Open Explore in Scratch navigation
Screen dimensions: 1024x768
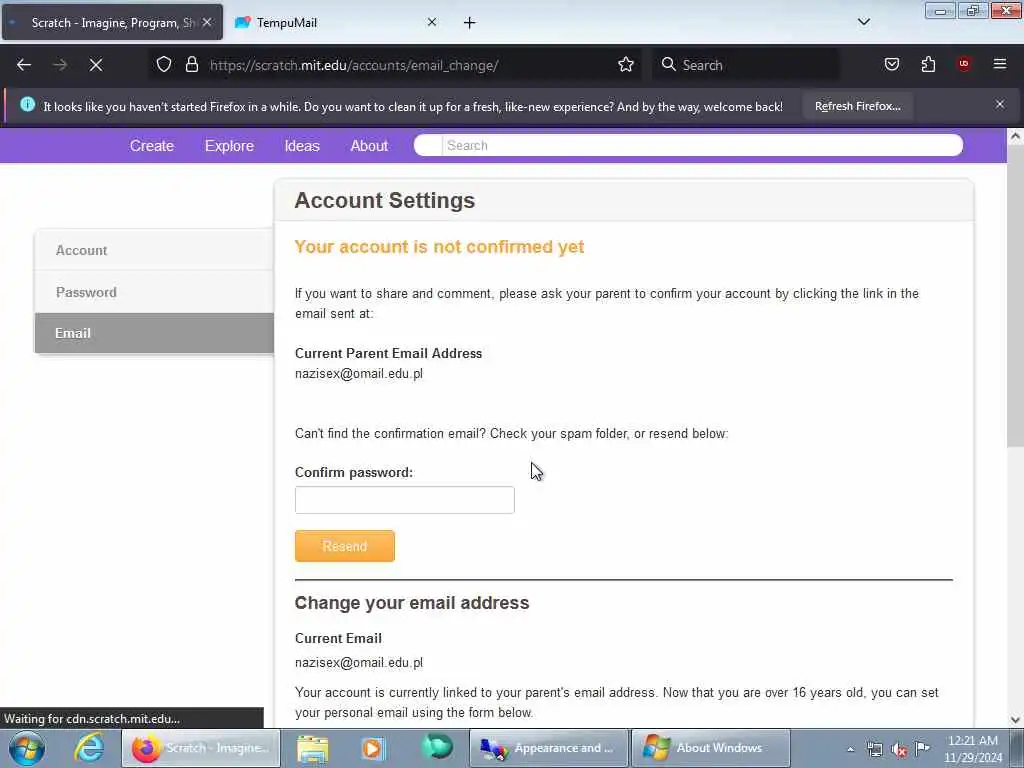click(x=229, y=146)
